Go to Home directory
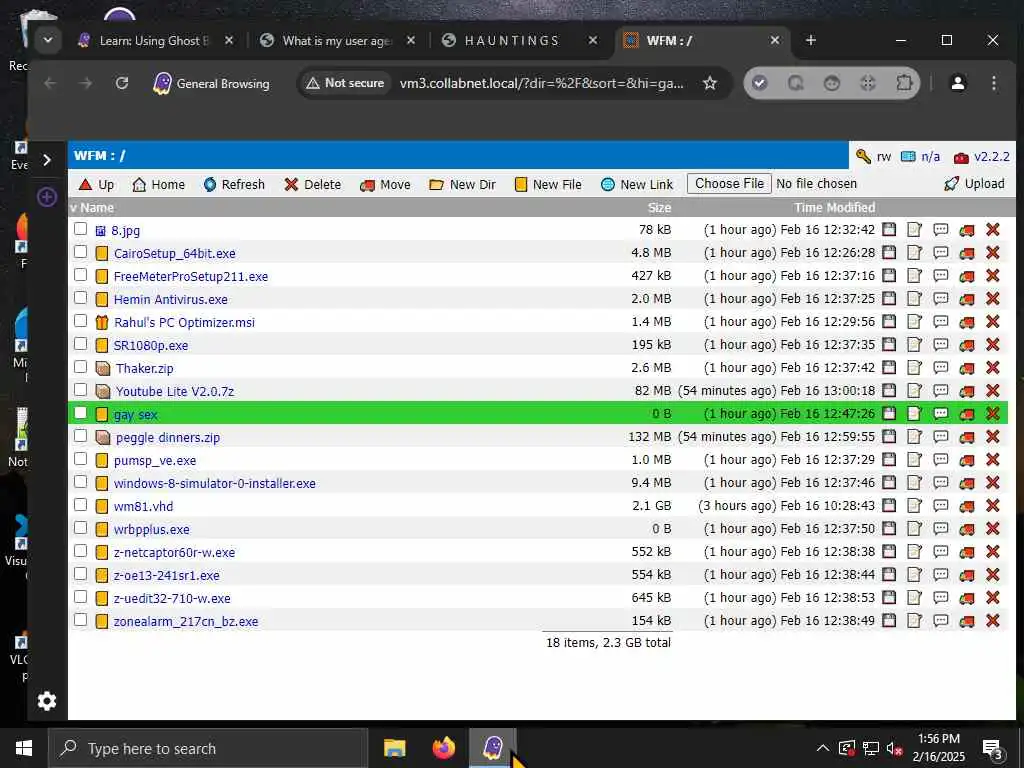1024x768 pixels. [x=159, y=184]
